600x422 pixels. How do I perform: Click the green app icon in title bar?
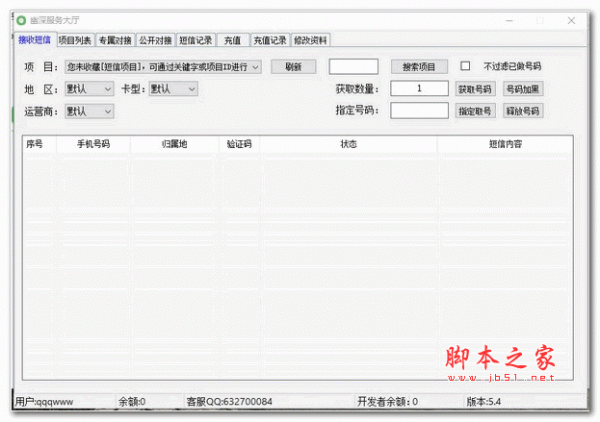(x=21, y=20)
